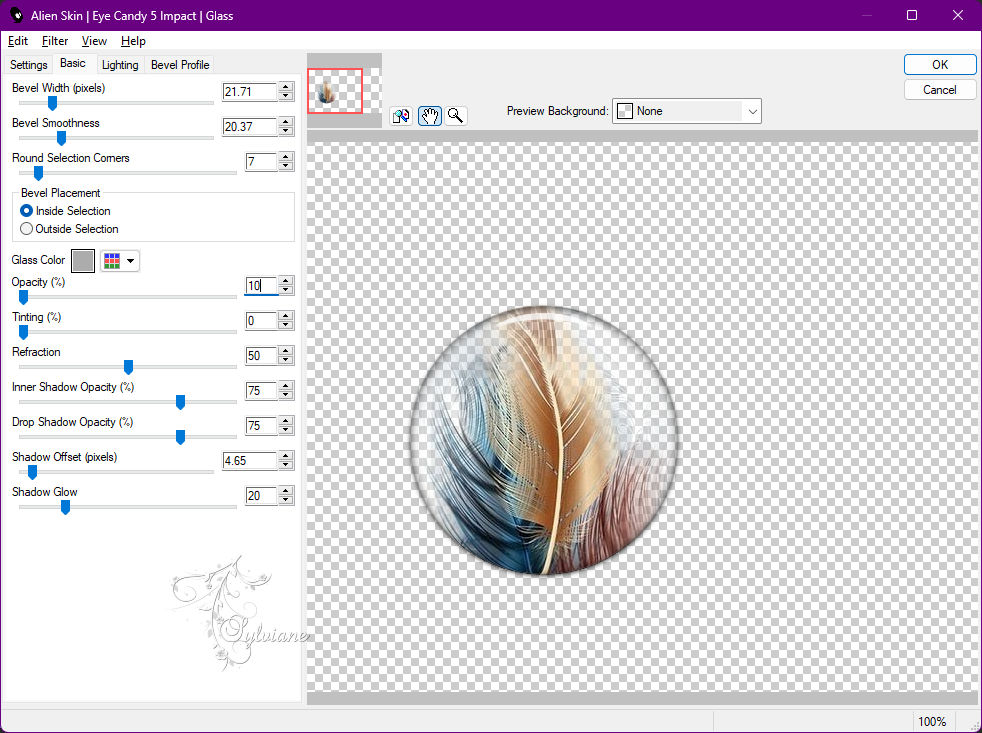Click the Cancel button
Screen dimensions: 982x733
tap(939, 90)
